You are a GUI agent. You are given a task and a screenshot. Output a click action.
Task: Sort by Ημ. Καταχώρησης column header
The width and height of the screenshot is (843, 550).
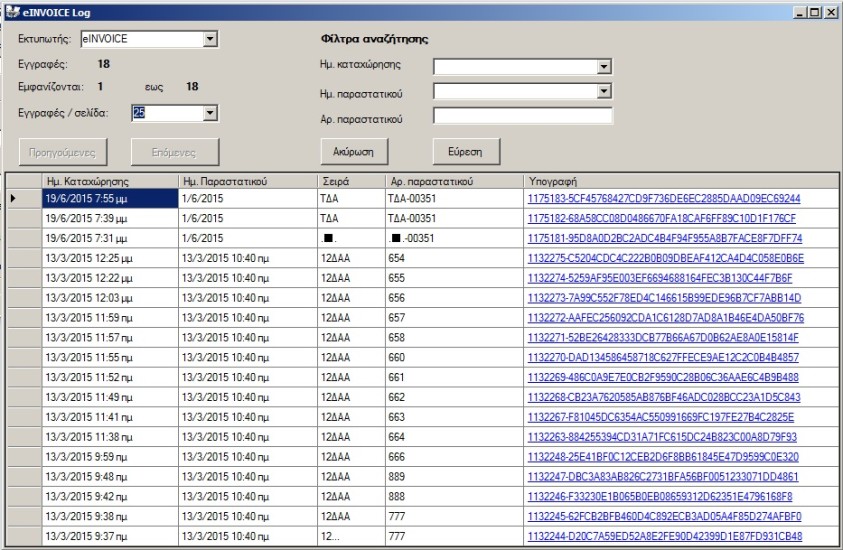pos(110,181)
